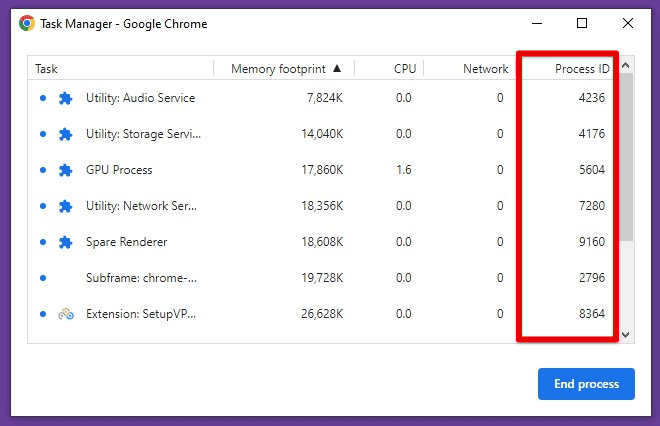Click memory value 19,728K

pos(322,278)
